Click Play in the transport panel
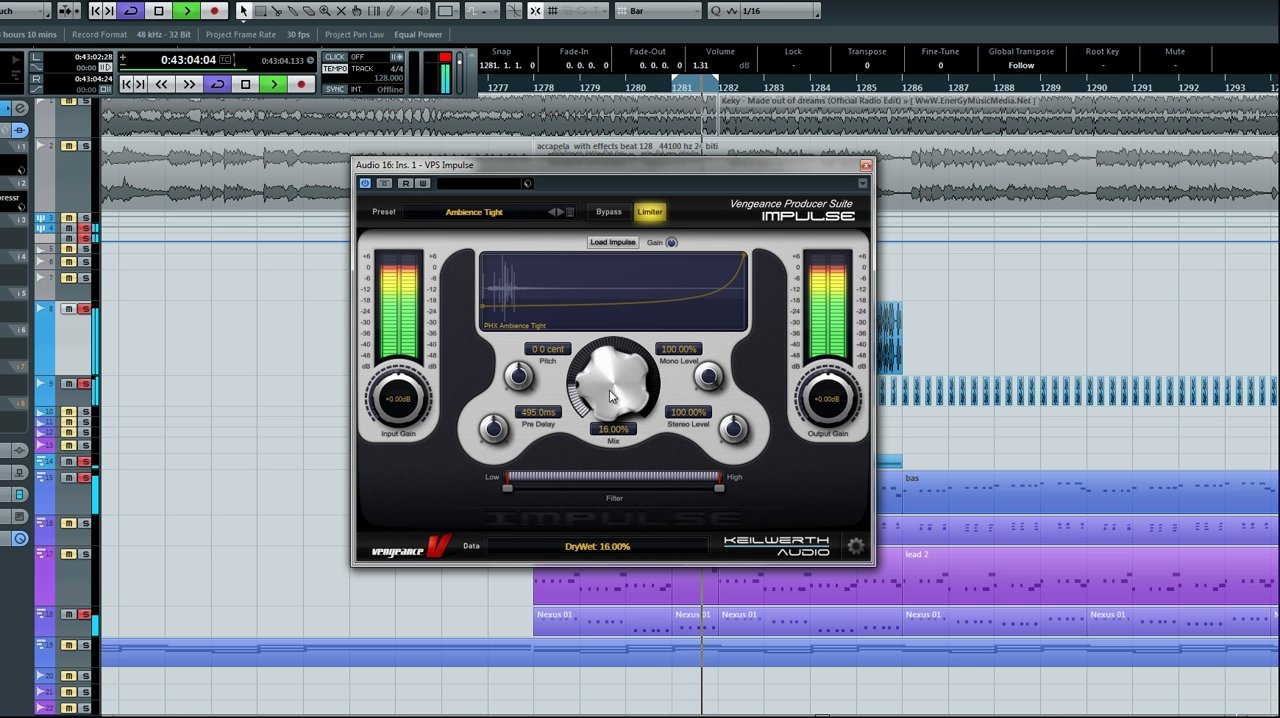1280x718 pixels. pyautogui.click(x=274, y=85)
